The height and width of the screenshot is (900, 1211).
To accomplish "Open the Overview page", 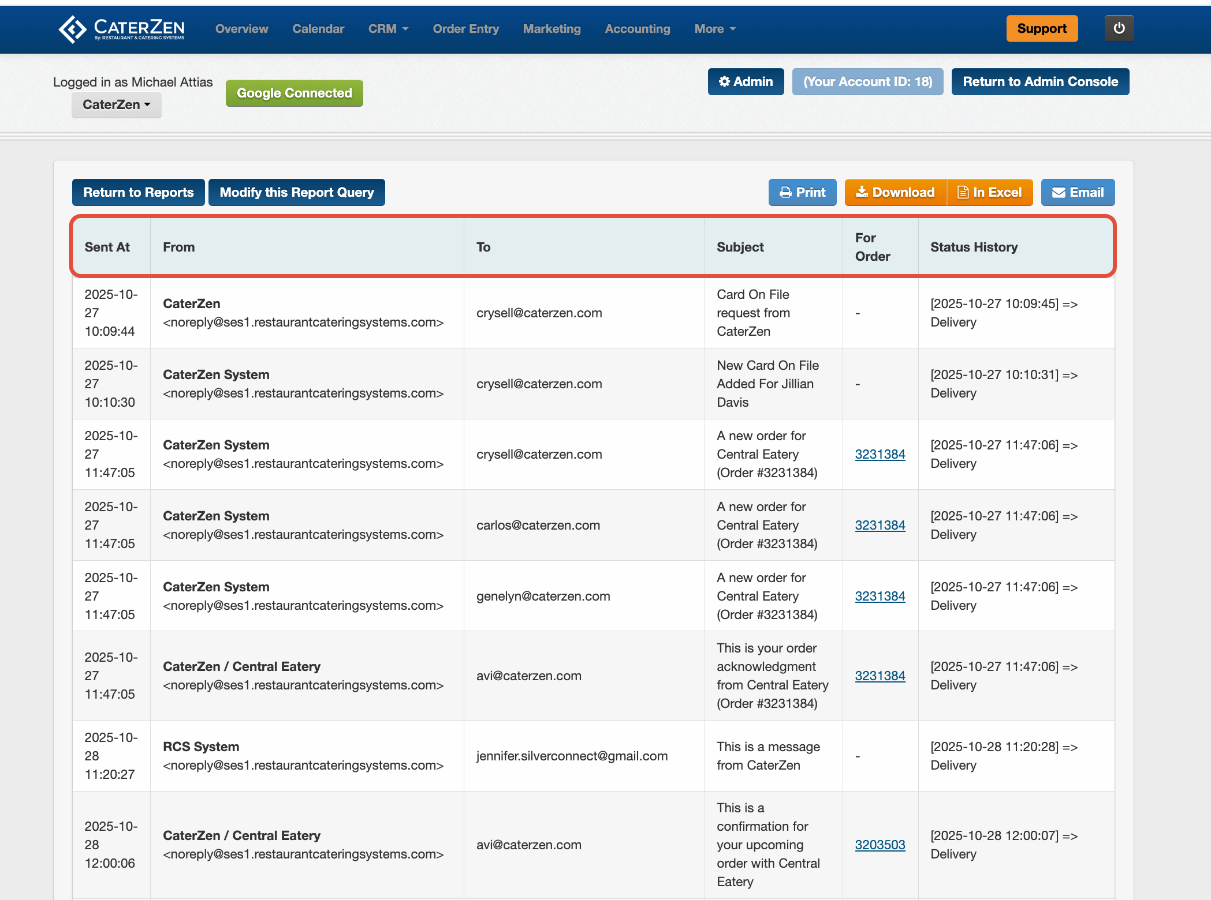I will point(242,29).
